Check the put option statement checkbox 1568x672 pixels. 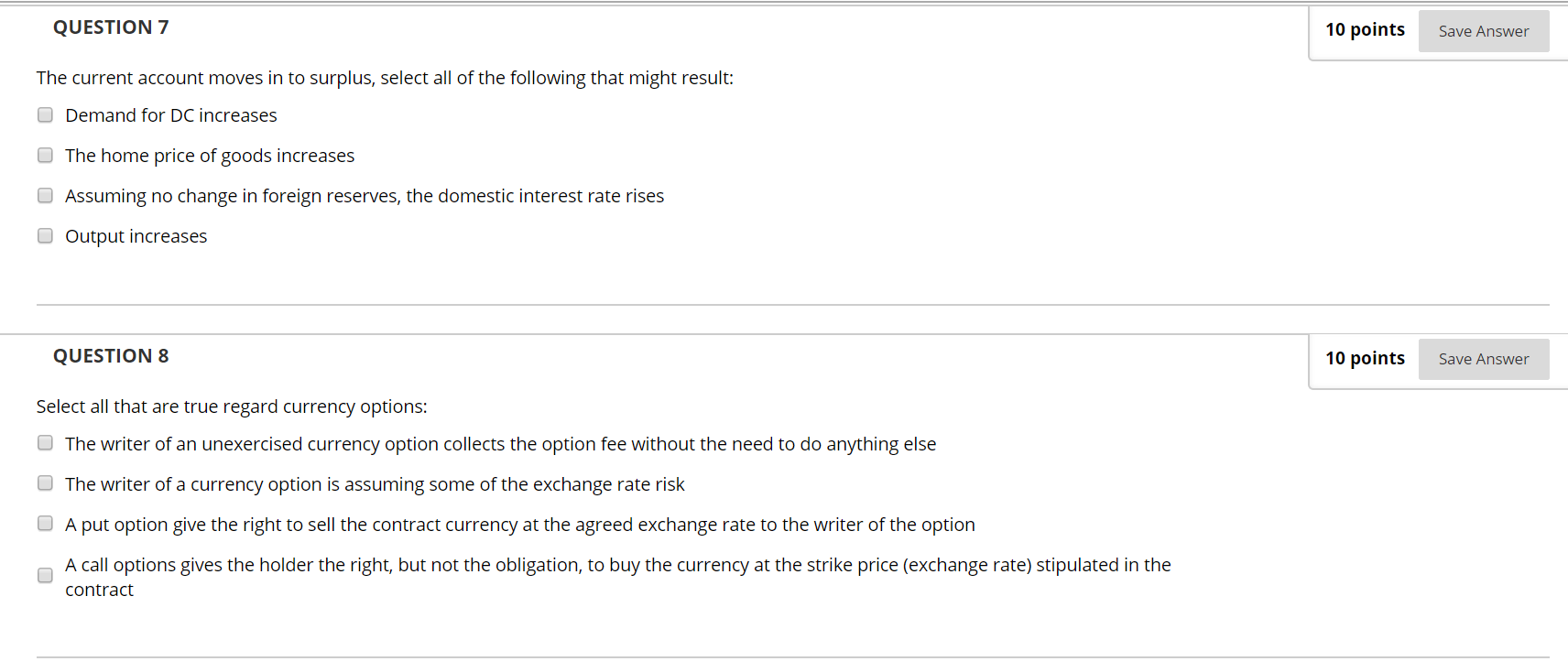point(45,523)
